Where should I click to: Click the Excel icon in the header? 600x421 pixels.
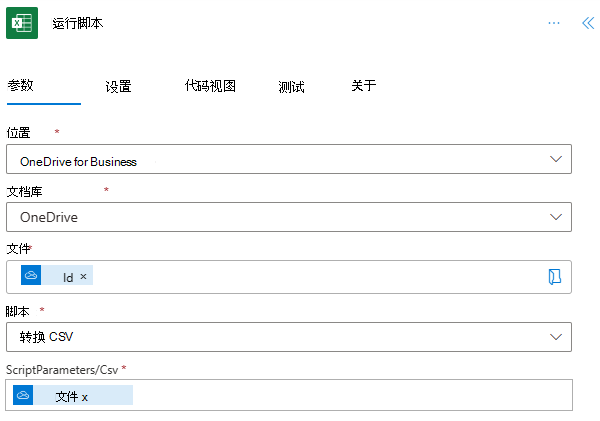coord(22,23)
